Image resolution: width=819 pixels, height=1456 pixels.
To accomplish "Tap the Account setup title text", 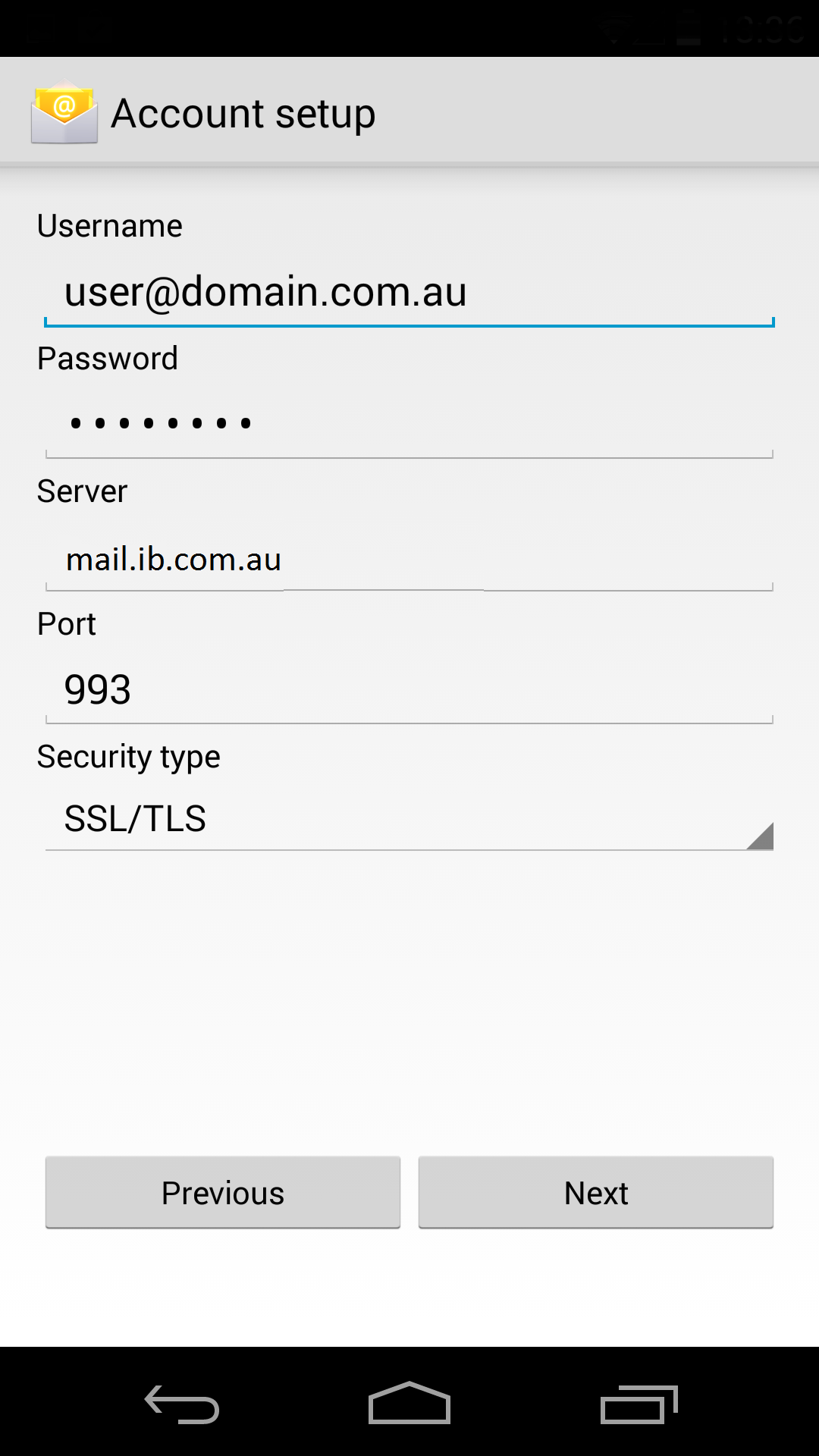I will tap(243, 114).
